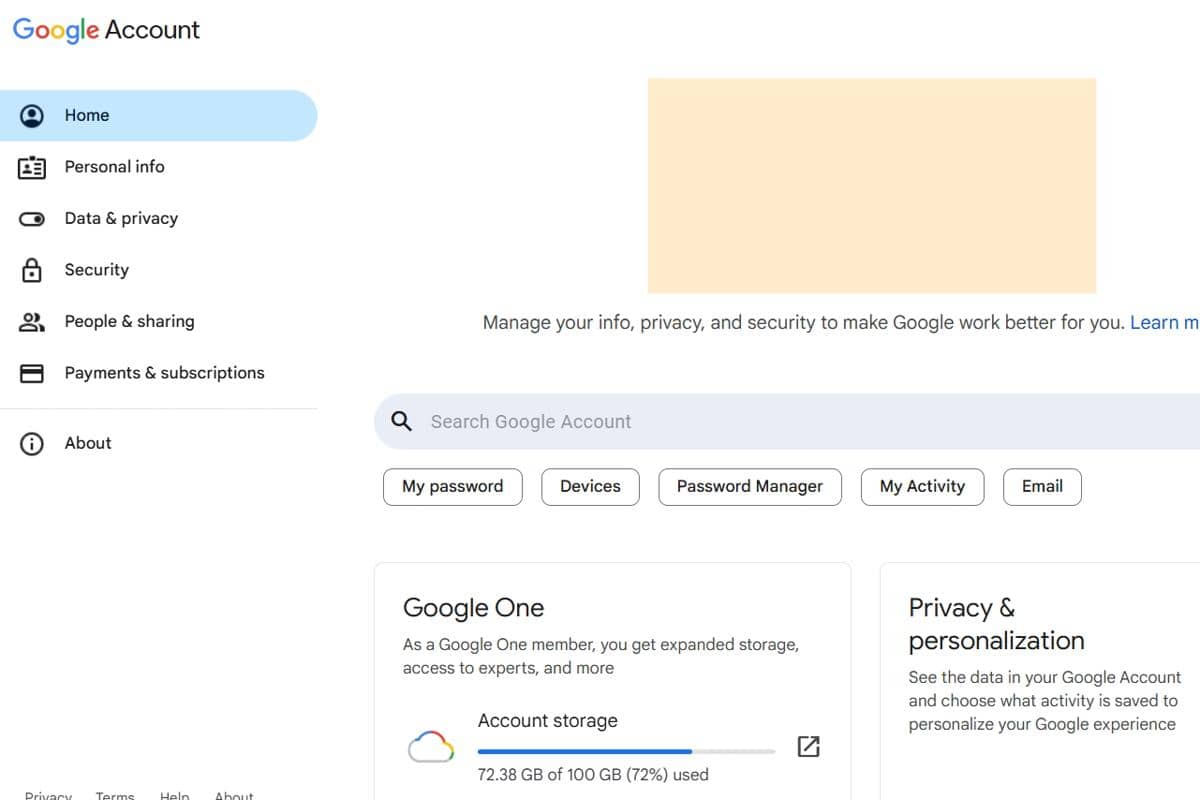Click the People & sharing icon
The width and height of the screenshot is (1200, 800).
(32, 322)
